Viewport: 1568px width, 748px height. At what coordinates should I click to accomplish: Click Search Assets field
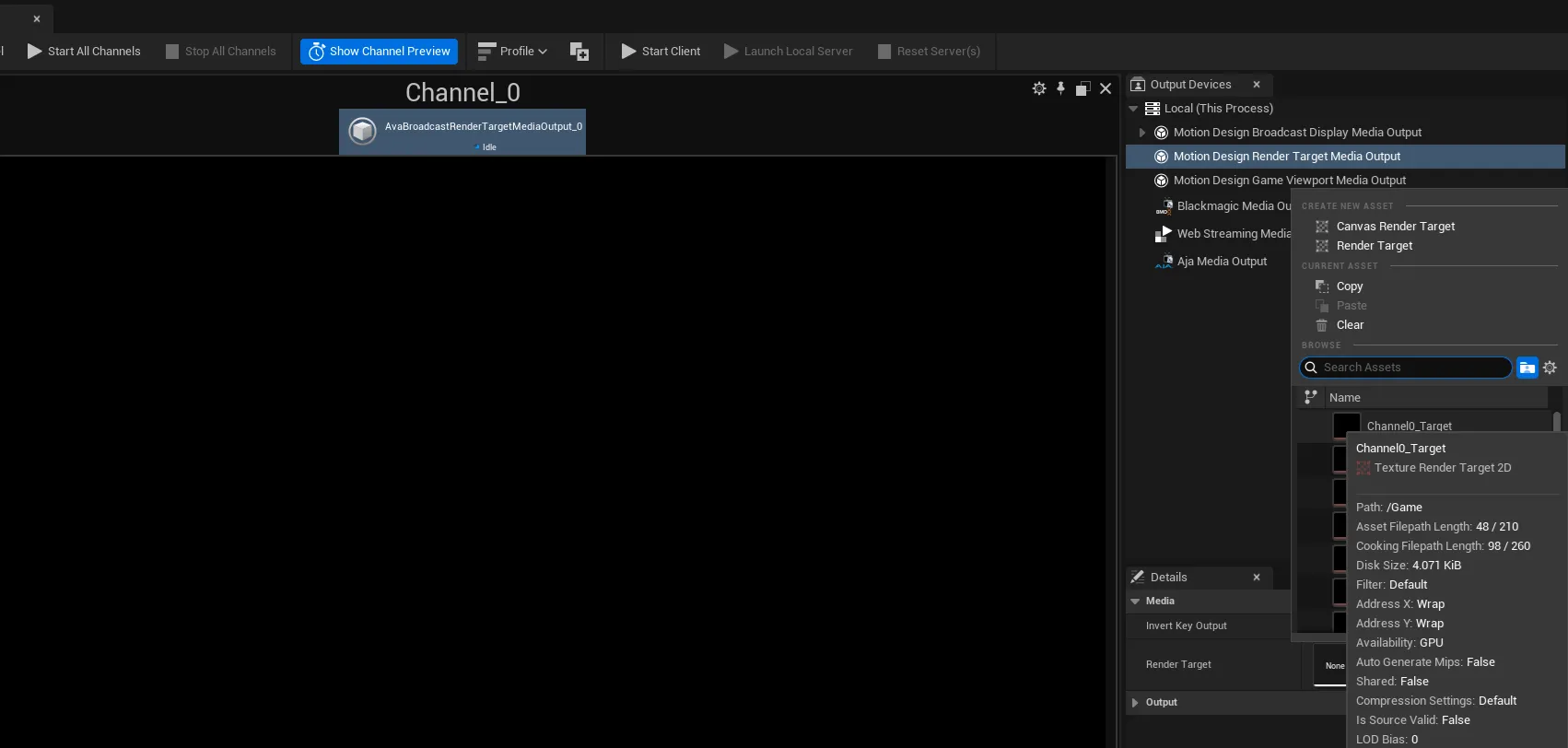click(x=1406, y=368)
